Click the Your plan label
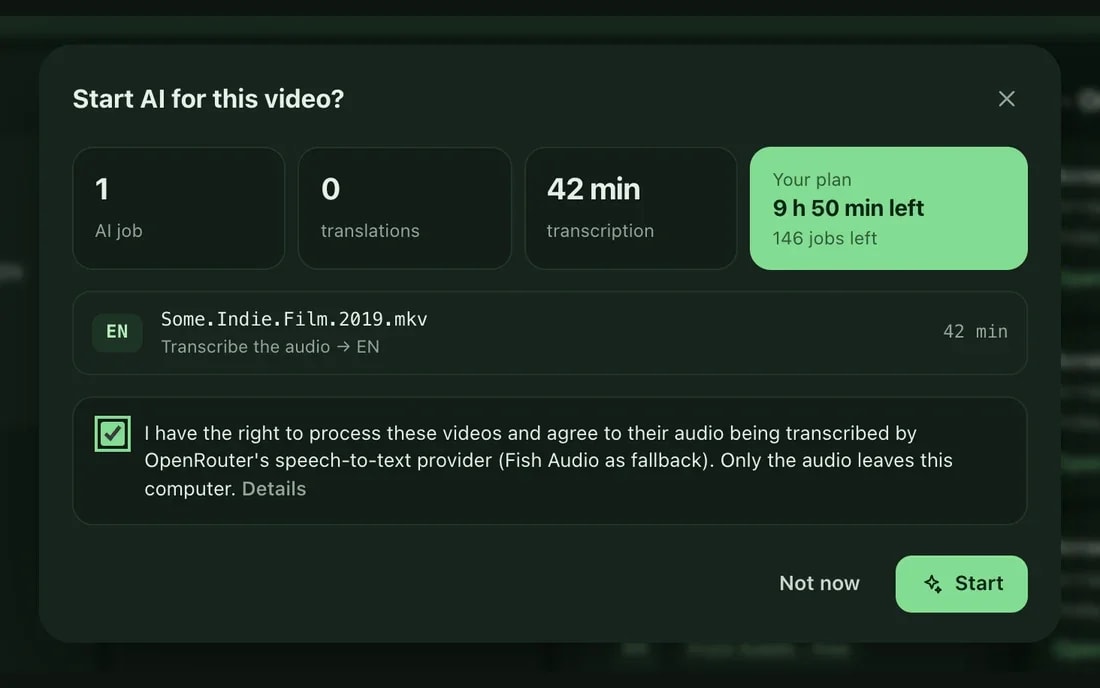The image size is (1100, 688). click(812, 180)
